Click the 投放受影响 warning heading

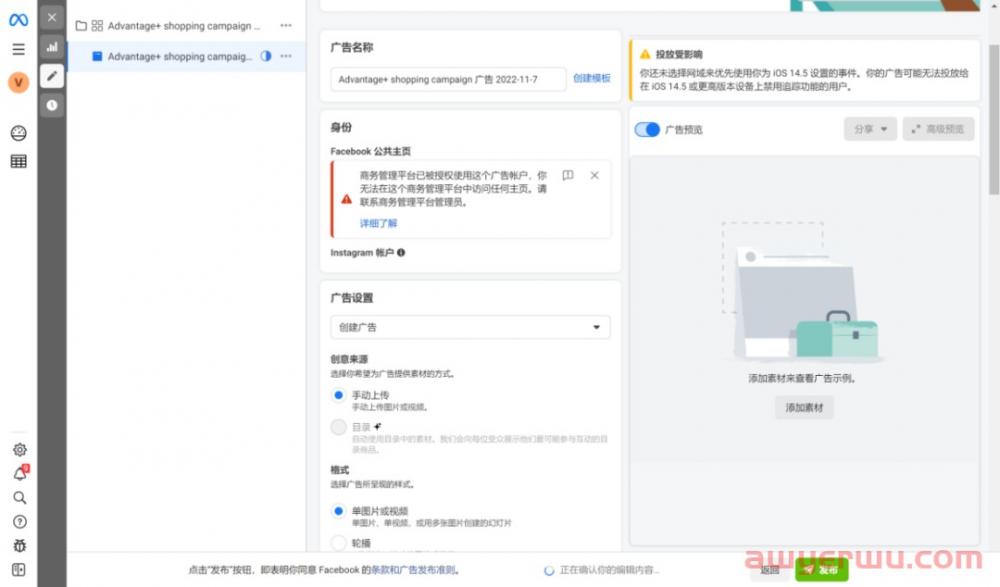[679, 54]
